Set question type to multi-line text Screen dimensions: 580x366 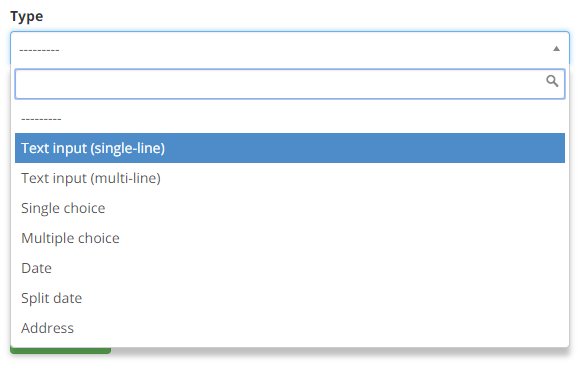(x=290, y=178)
